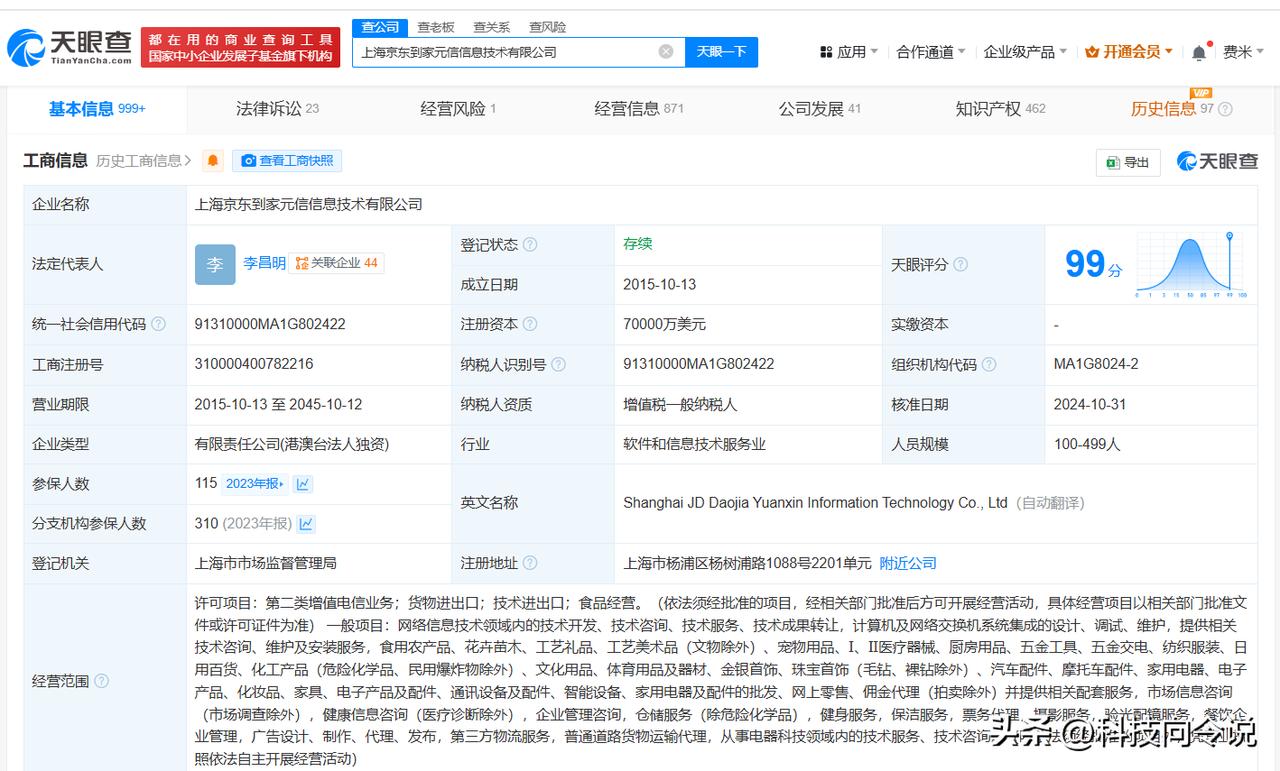The image size is (1280, 771).
Task: Click help icon next to 注册资本
Action: point(530,324)
